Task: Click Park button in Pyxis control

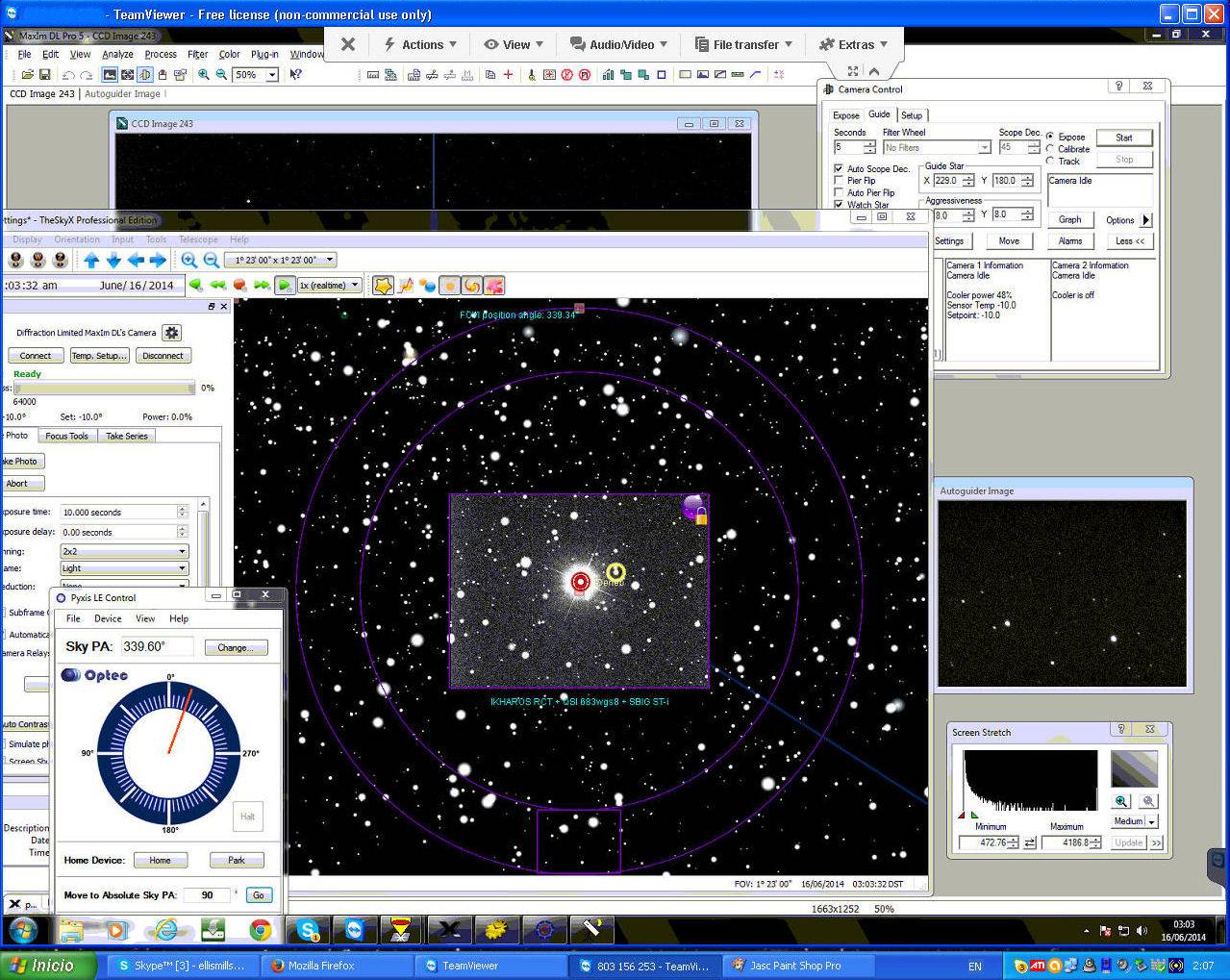Action: 237,861
